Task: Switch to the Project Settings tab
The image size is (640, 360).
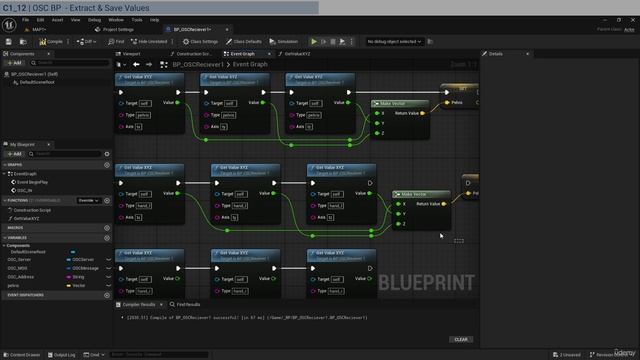Action: [x=114, y=29]
